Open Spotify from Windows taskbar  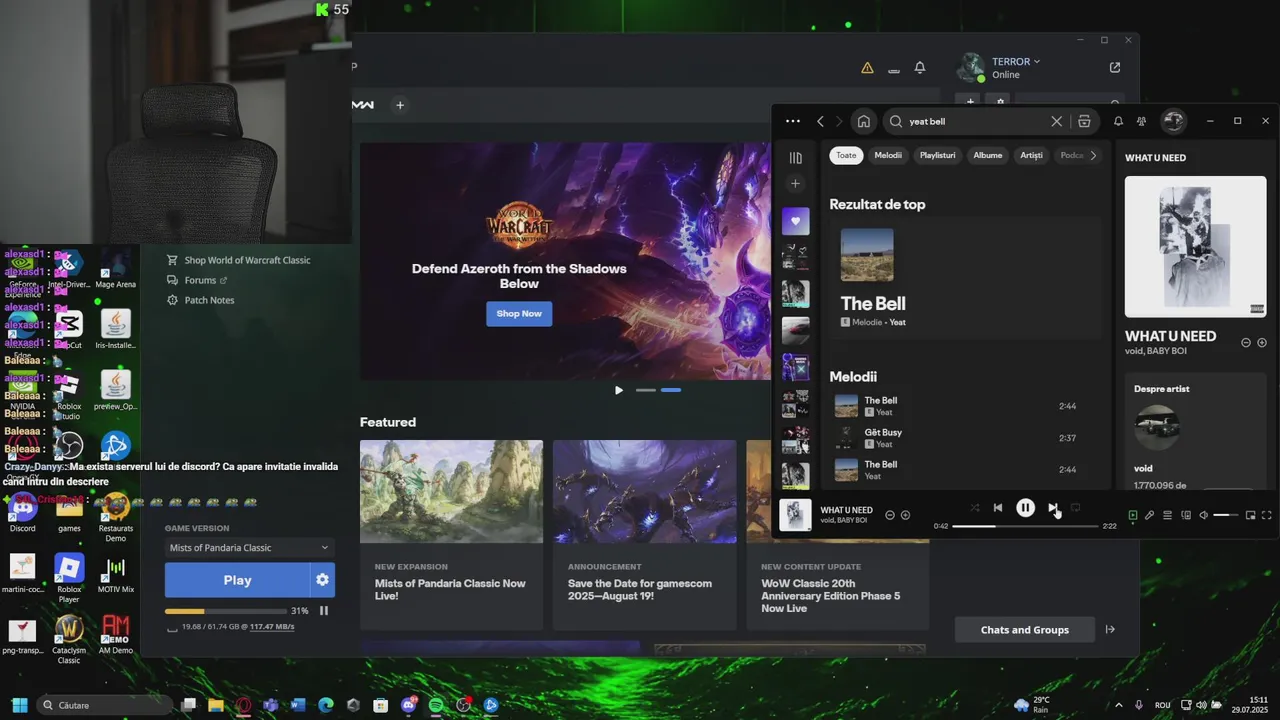pyautogui.click(x=436, y=705)
